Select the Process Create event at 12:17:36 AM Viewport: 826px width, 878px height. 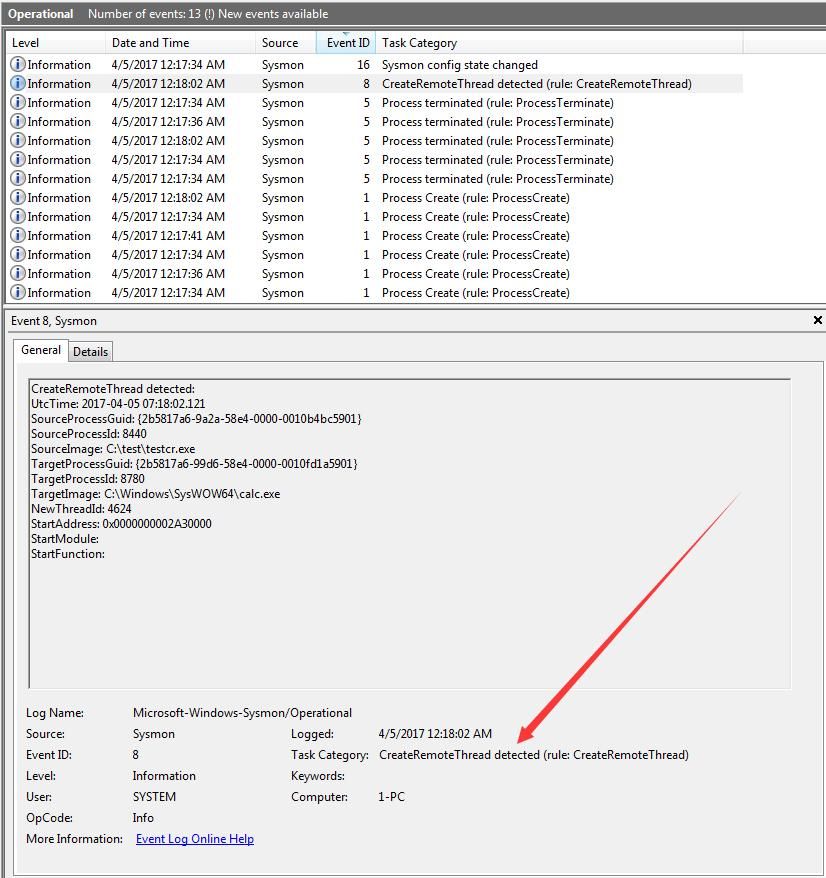tap(375, 274)
